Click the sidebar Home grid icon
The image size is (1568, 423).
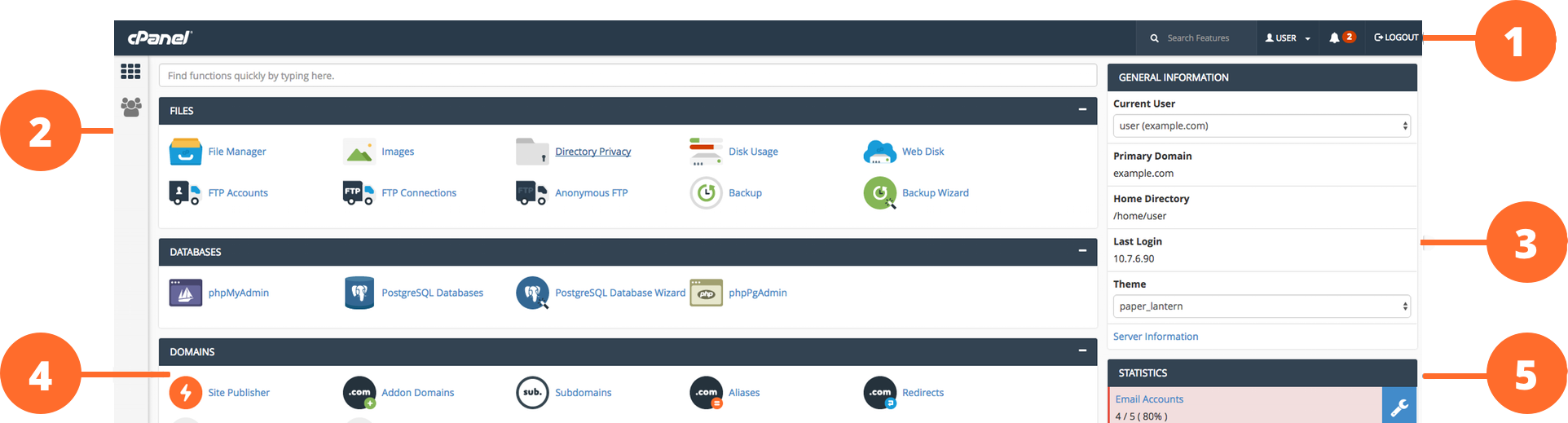coord(130,72)
